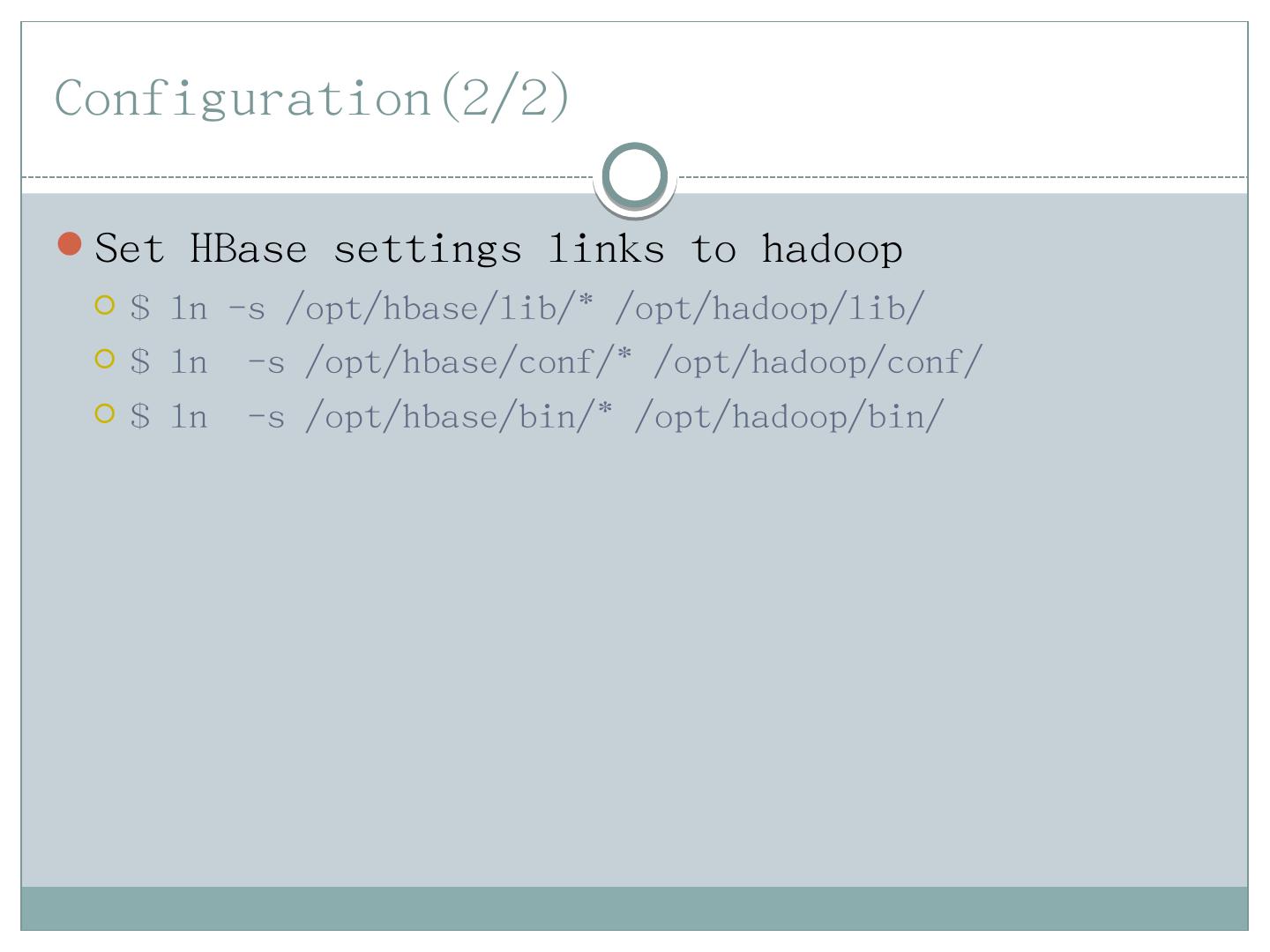Click the yellow bullet beside the bin command
Viewport: 1270px width, 952px height.
coord(105,413)
